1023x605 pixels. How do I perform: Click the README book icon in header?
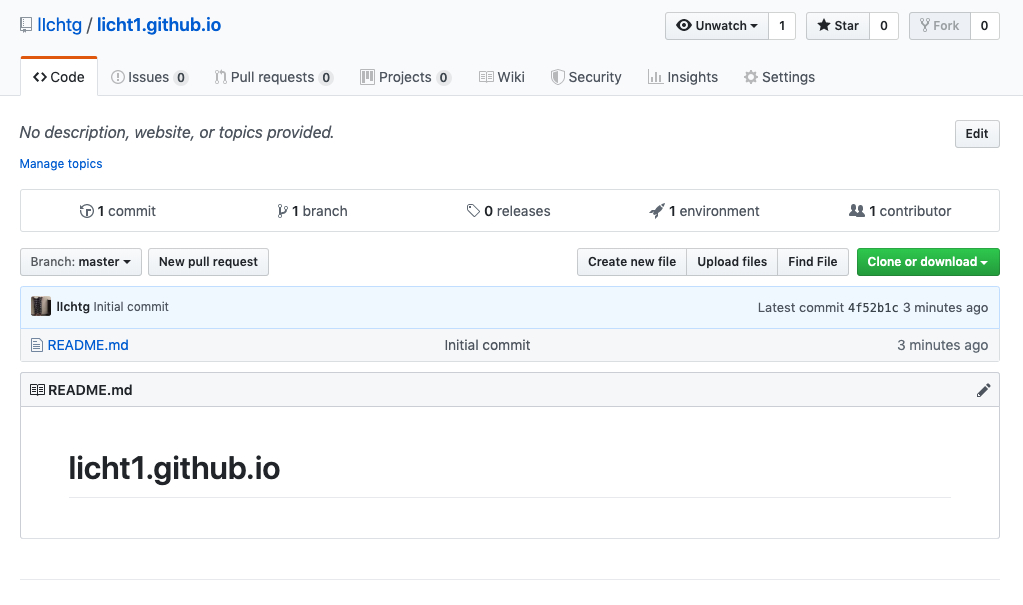[37, 390]
